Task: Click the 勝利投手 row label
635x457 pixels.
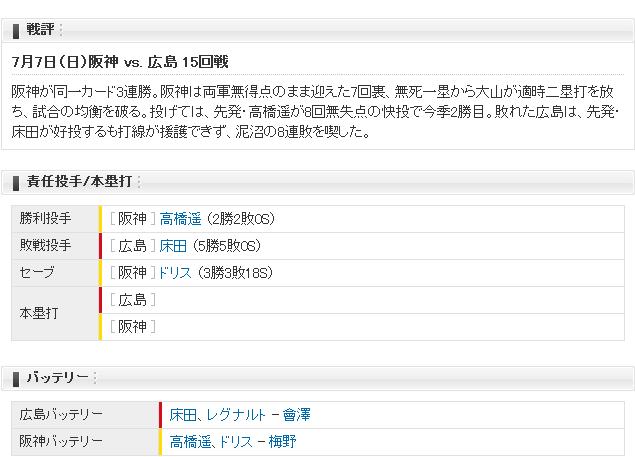Action: 45,219
